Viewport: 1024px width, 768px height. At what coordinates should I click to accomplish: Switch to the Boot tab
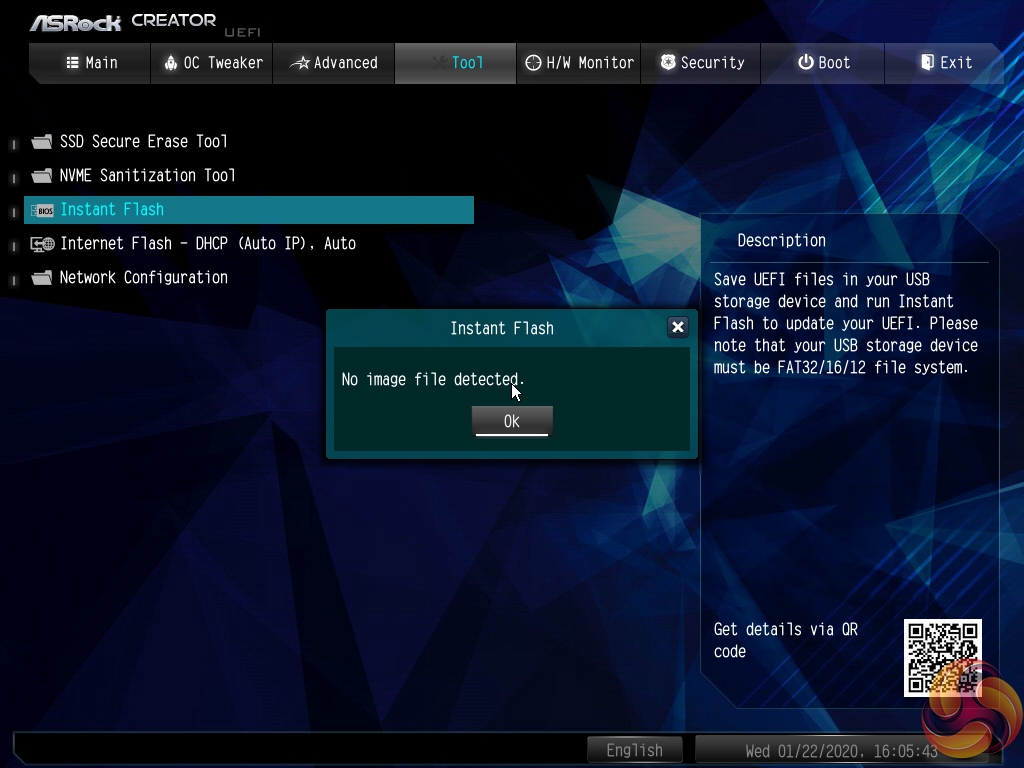coord(823,63)
